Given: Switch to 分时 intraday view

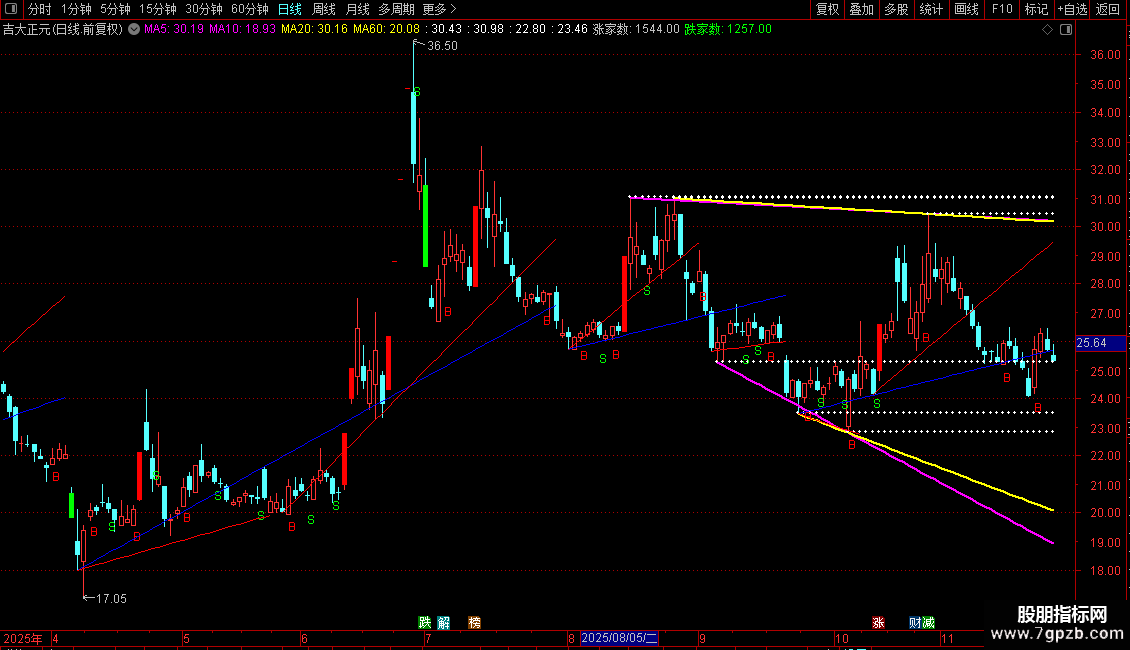Looking at the screenshot, I should (x=40, y=9).
